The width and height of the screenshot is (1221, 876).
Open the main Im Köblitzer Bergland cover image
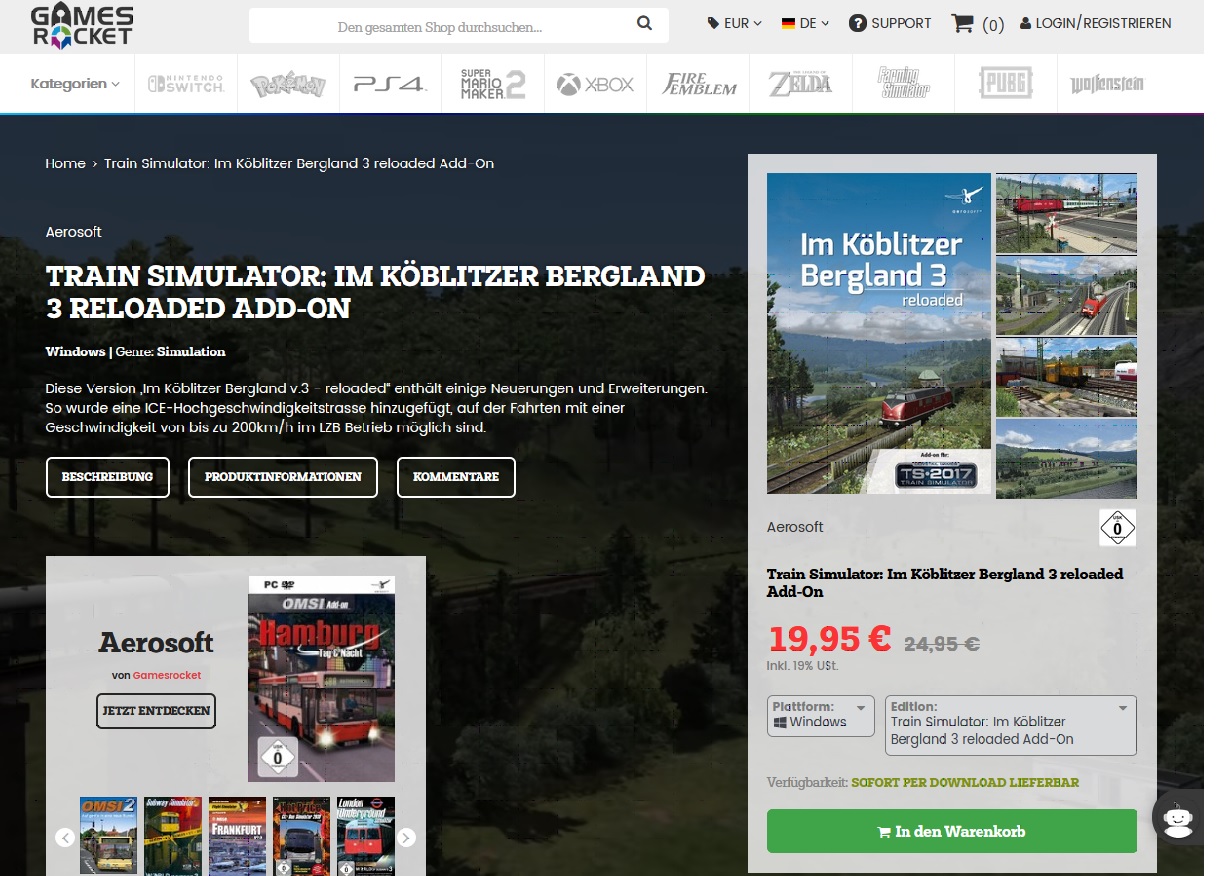[879, 333]
